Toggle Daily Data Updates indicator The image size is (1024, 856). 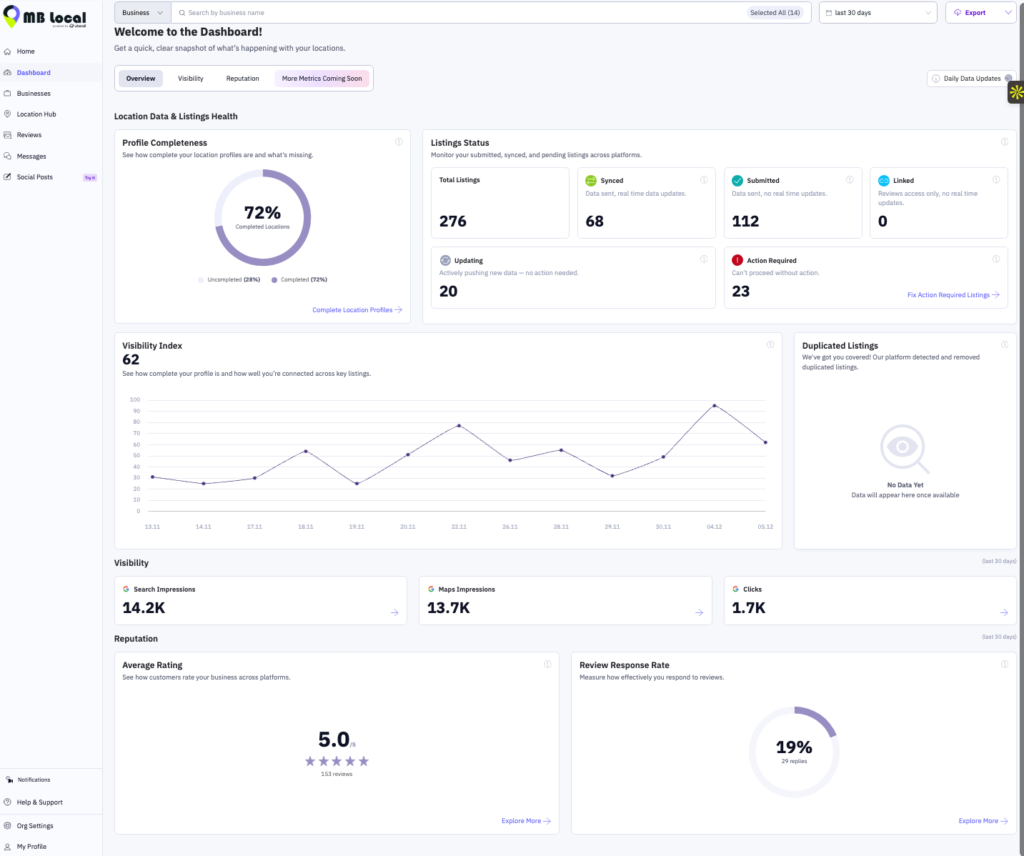coord(1008,78)
